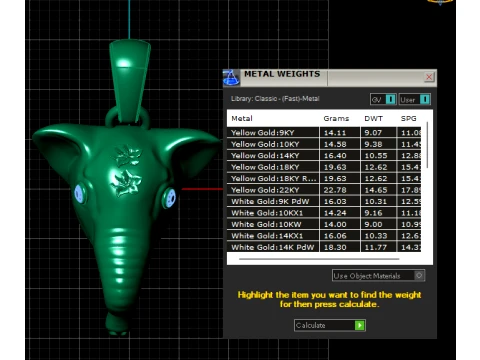This screenshot has width=480, height=360.
Task: Toggle the User library switch
Action: (x=415, y=99)
